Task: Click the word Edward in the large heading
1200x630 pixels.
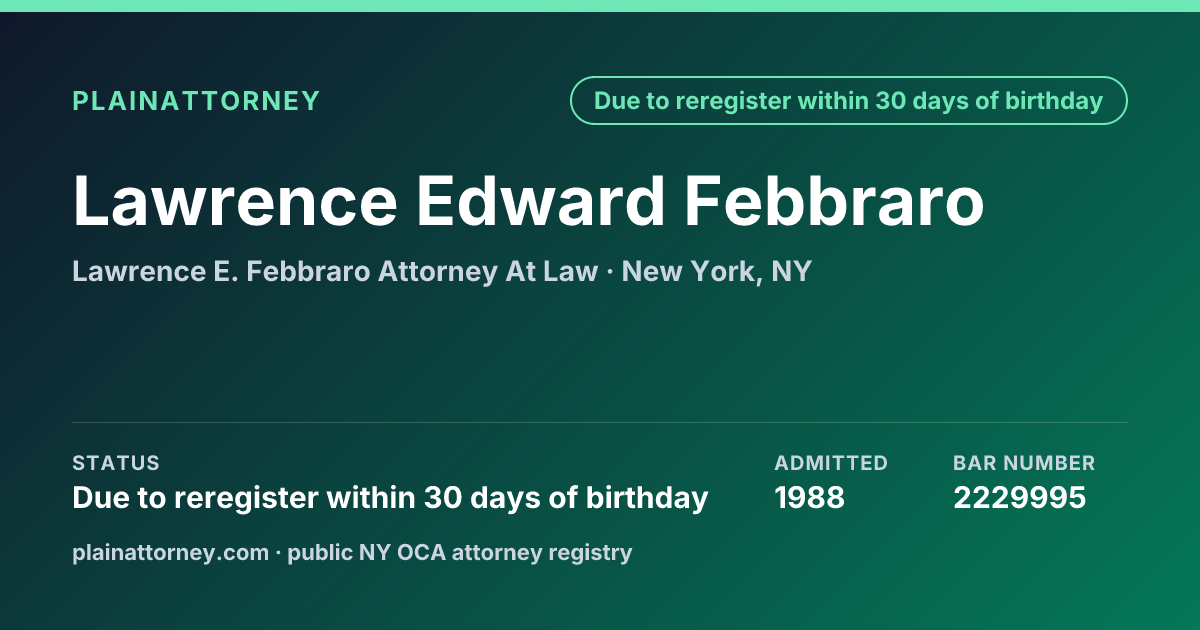Action: coord(541,201)
